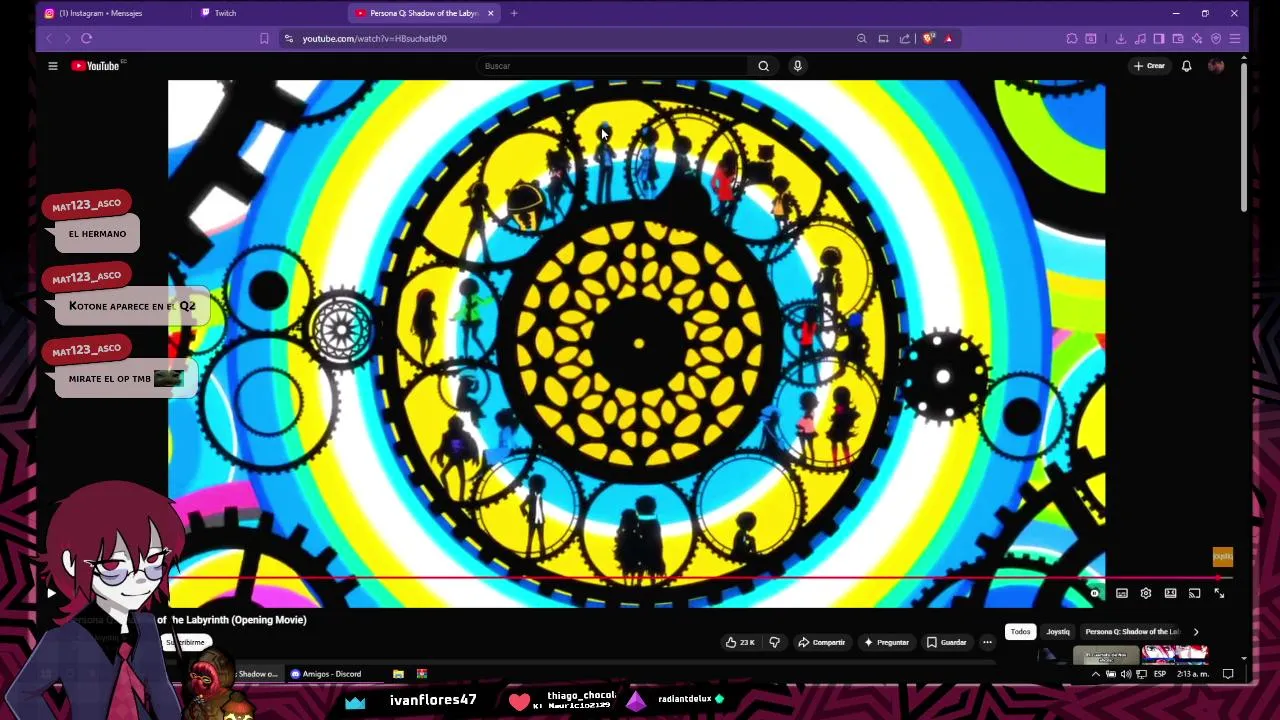Viewport: 1280px width, 720px height.
Task: Enter fullscreen video mode
Action: coord(1219,594)
